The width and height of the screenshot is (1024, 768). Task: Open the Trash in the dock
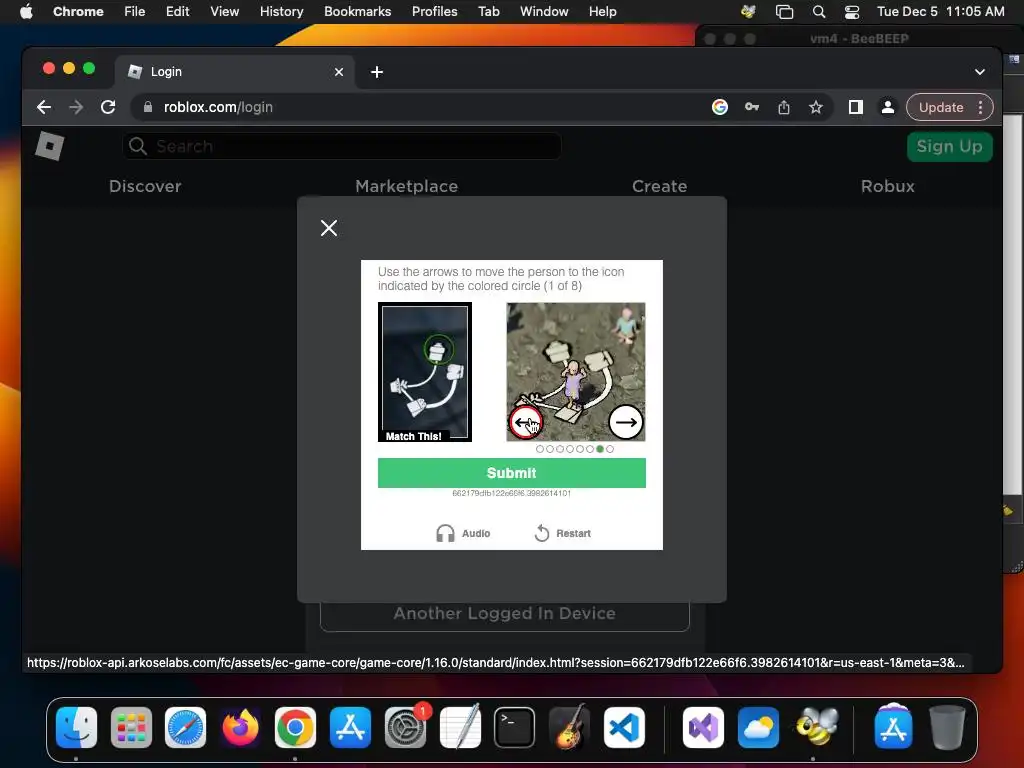948,728
